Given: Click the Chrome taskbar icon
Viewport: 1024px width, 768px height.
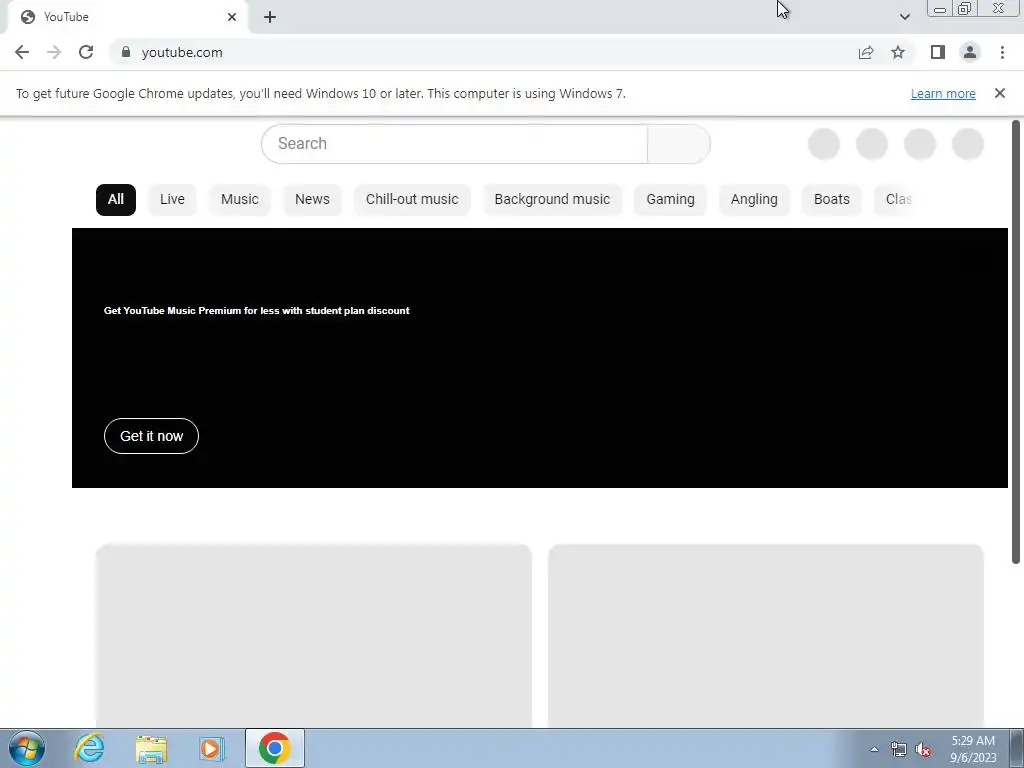Looking at the screenshot, I should [275, 748].
